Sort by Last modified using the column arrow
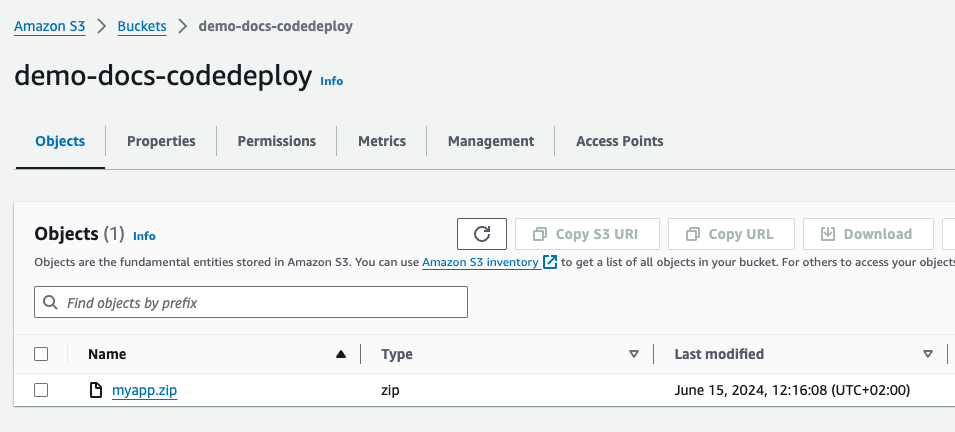The width and height of the screenshot is (955, 432). 928,354
